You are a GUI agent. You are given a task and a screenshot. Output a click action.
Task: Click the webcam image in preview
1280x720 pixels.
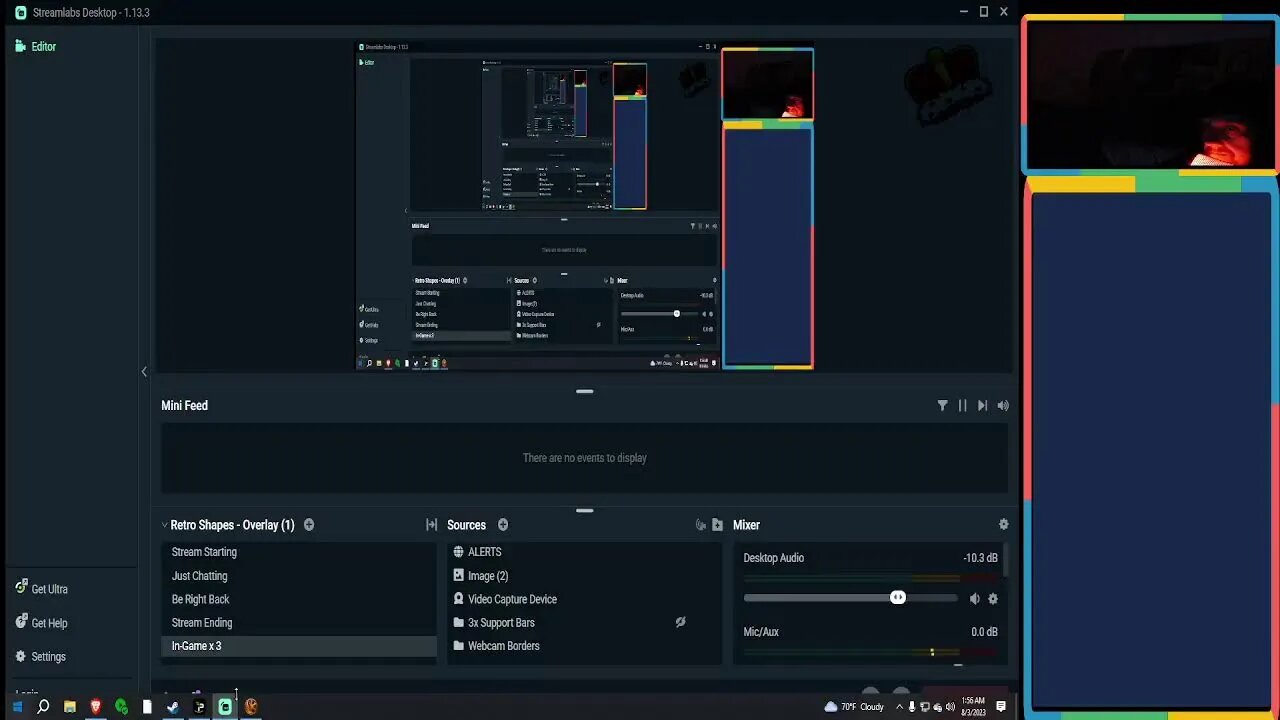(x=767, y=84)
